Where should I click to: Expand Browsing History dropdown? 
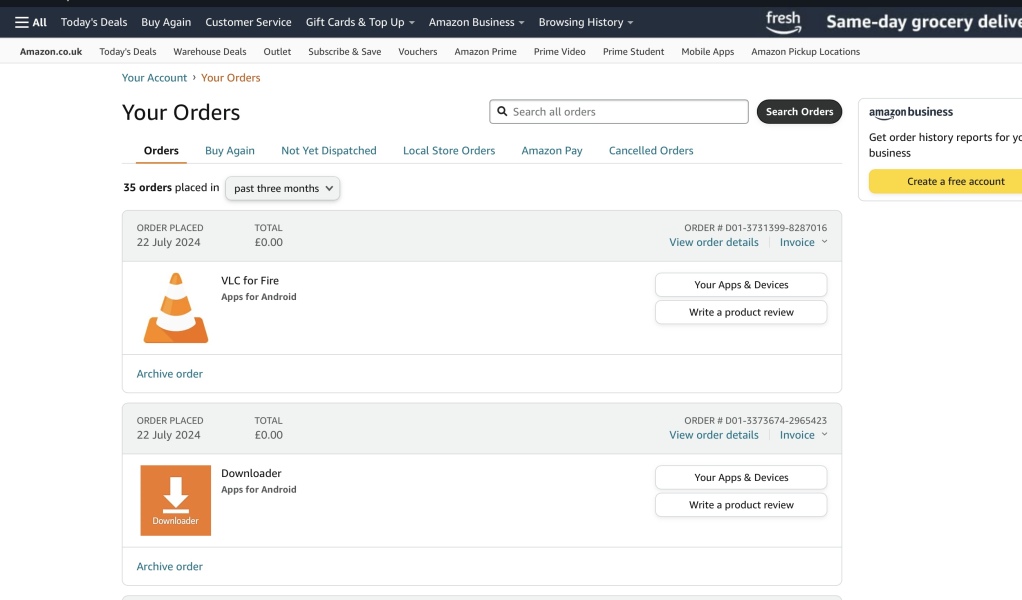[x=585, y=22]
